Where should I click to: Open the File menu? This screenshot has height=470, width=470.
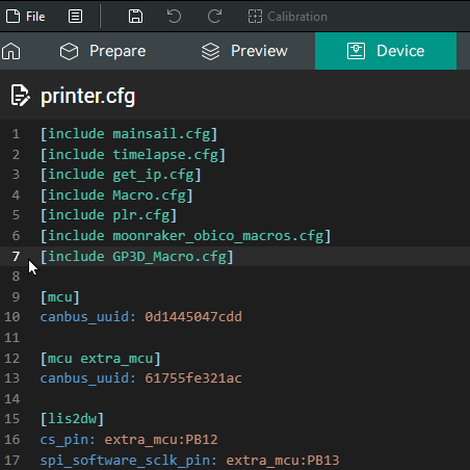(25, 16)
